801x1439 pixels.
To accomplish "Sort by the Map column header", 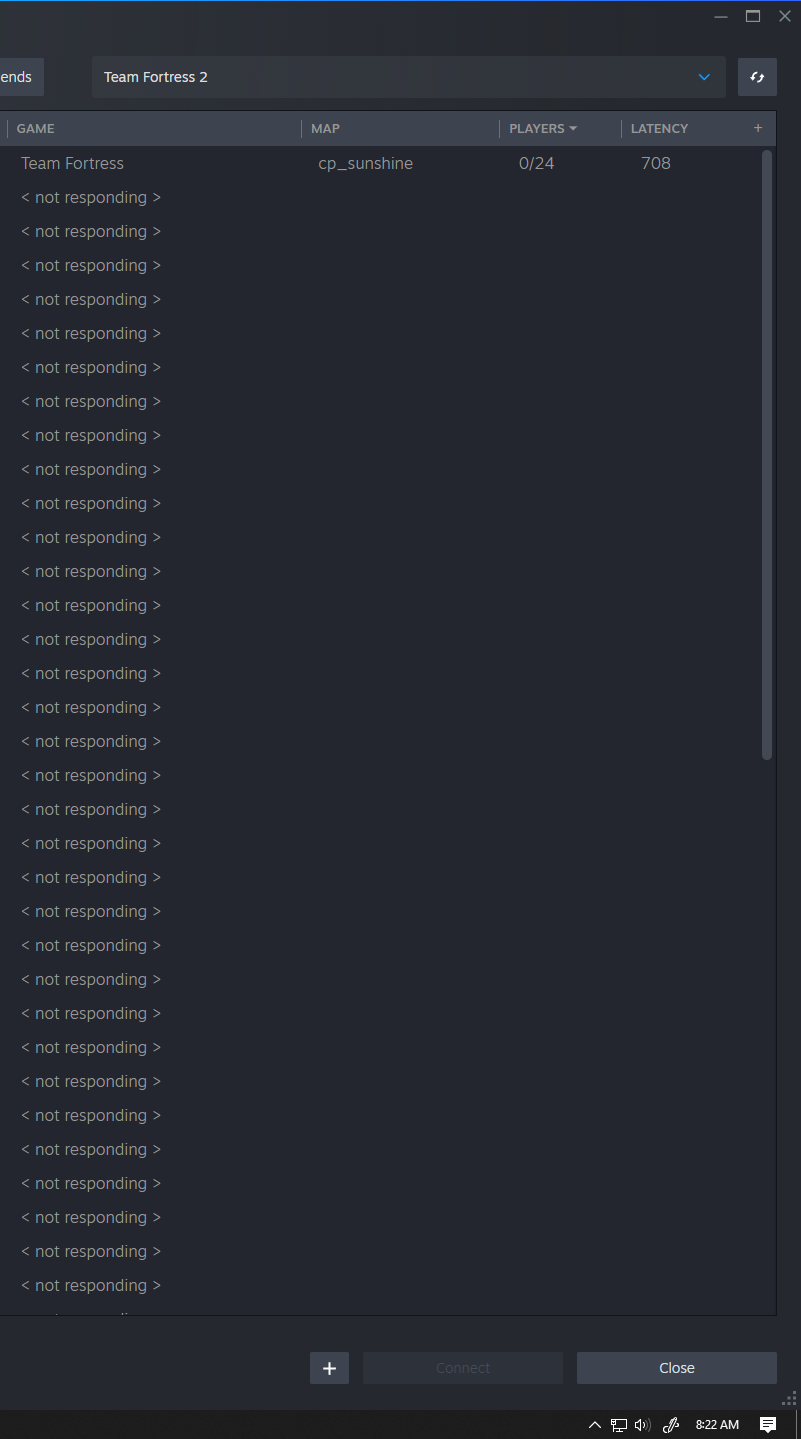I will 325,128.
